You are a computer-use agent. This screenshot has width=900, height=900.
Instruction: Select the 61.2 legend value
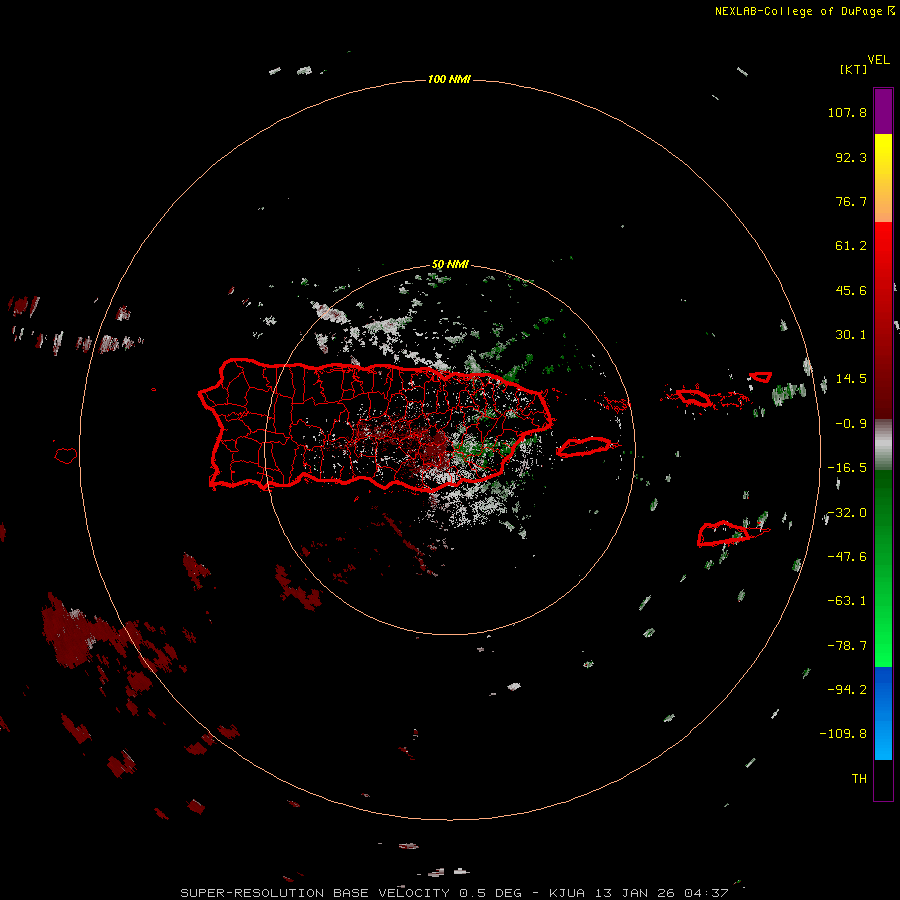(x=851, y=246)
